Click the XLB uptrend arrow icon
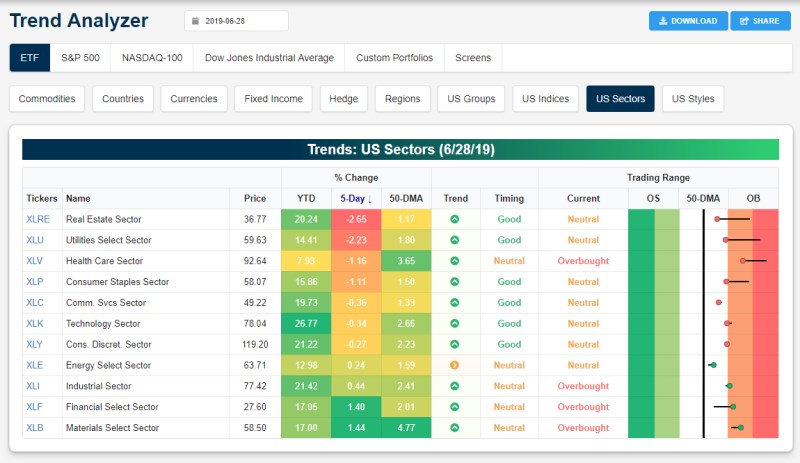 click(455, 428)
